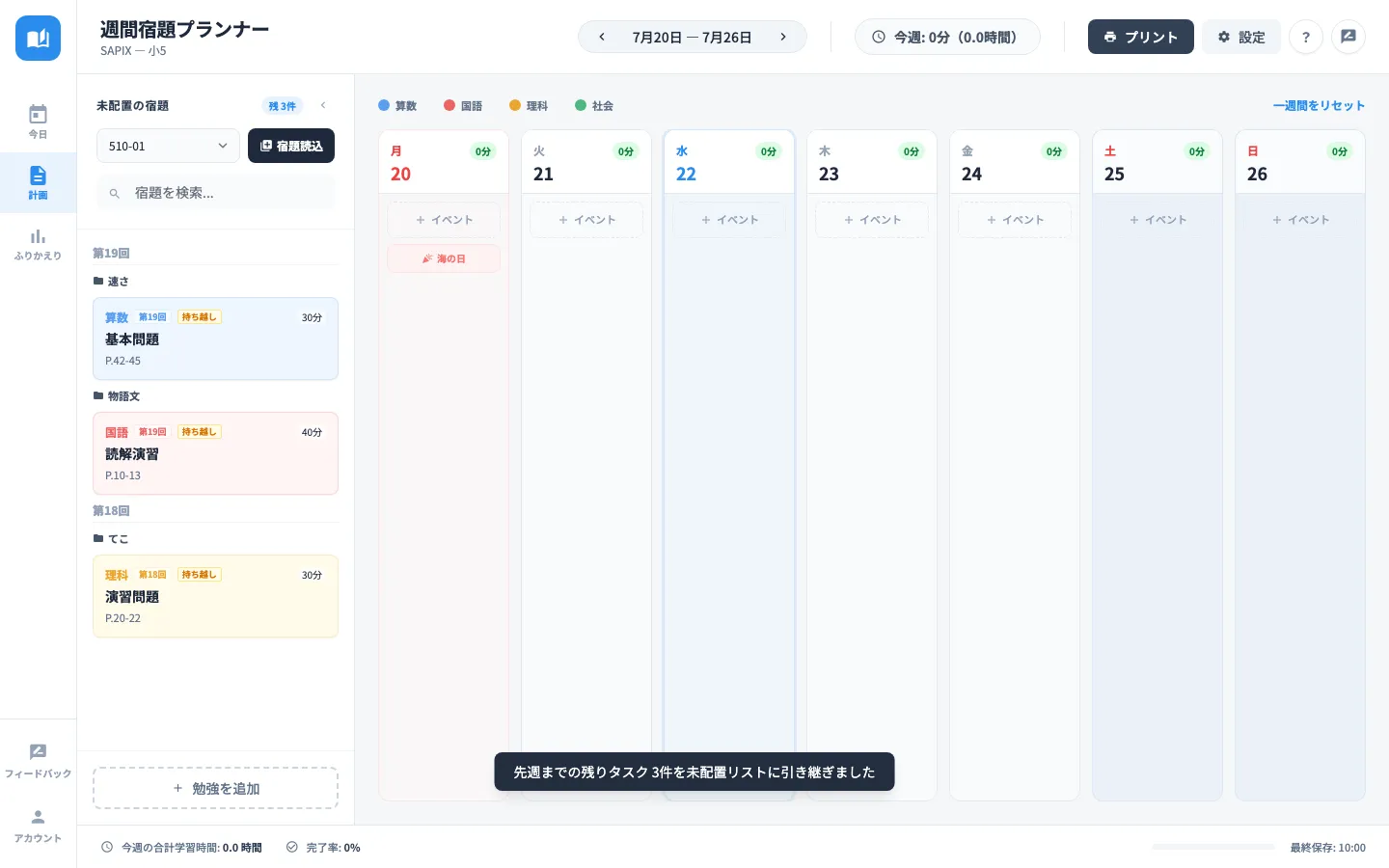The width and height of the screenshot is (1389, 868).
Task: Click the feedback chat icon in header
Action: point(1348,37)
